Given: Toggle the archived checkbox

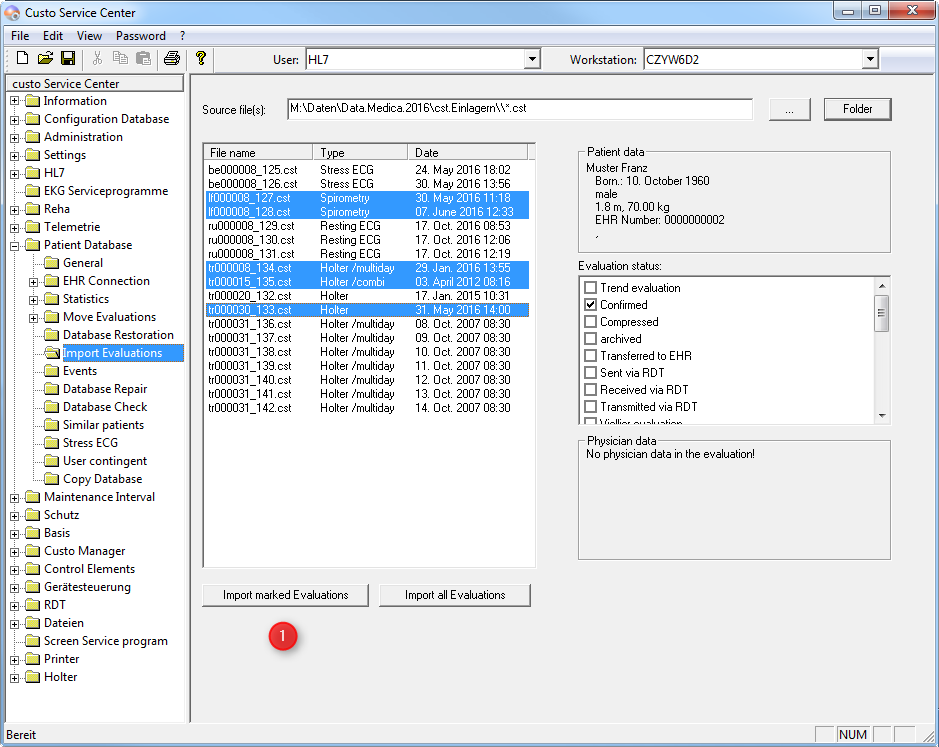Looking at the screenshot, I should point(590,338).
